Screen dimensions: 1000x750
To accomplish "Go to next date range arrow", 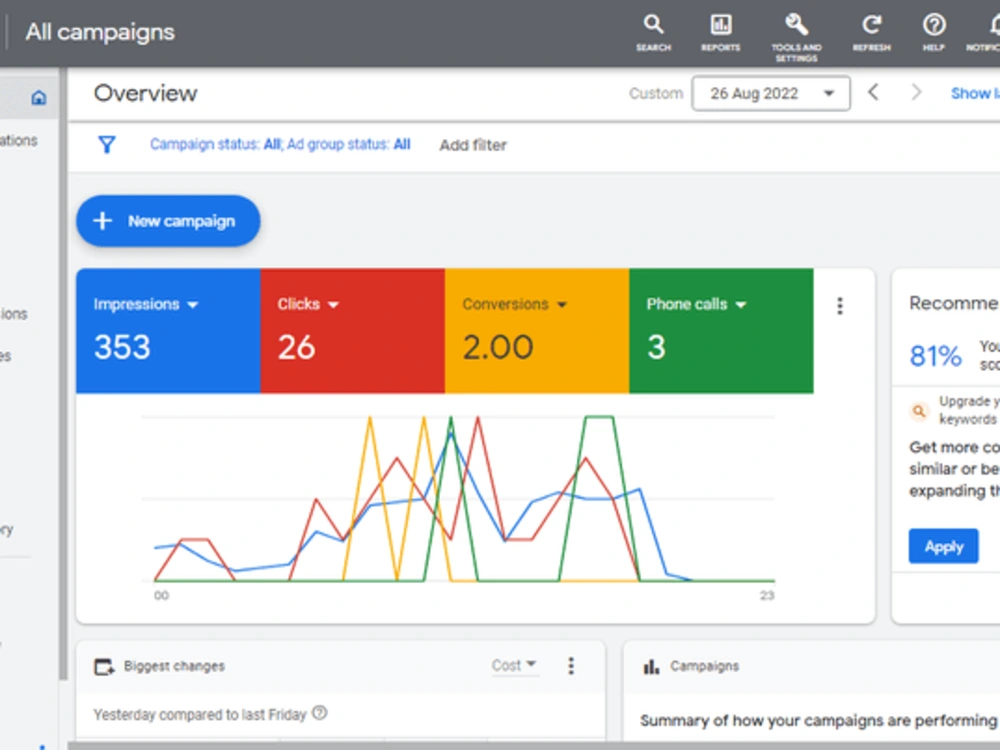I will tap(916, 92).
